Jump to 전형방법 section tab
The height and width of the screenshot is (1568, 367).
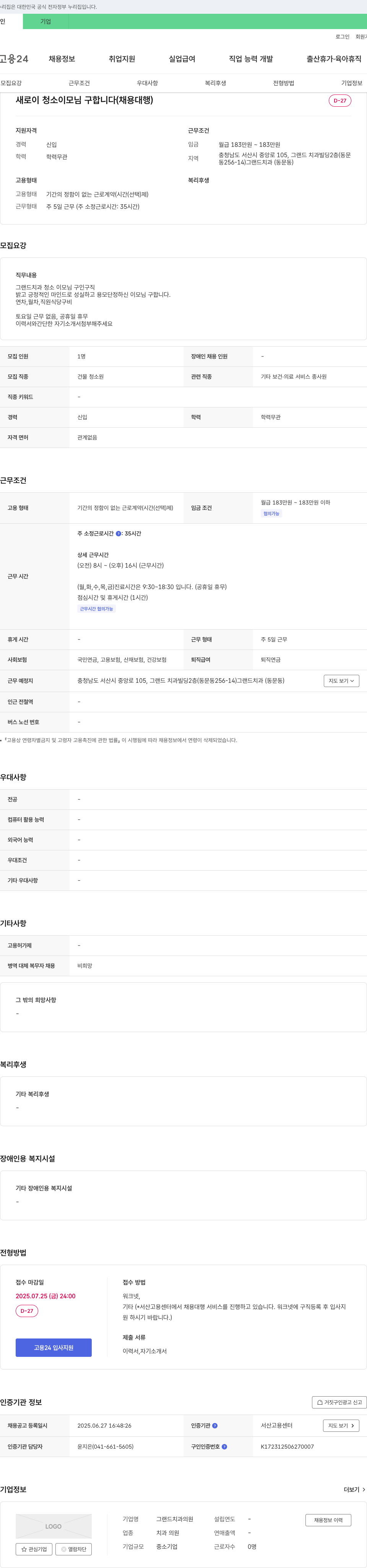pyautogui.click(x=284, y=83)
